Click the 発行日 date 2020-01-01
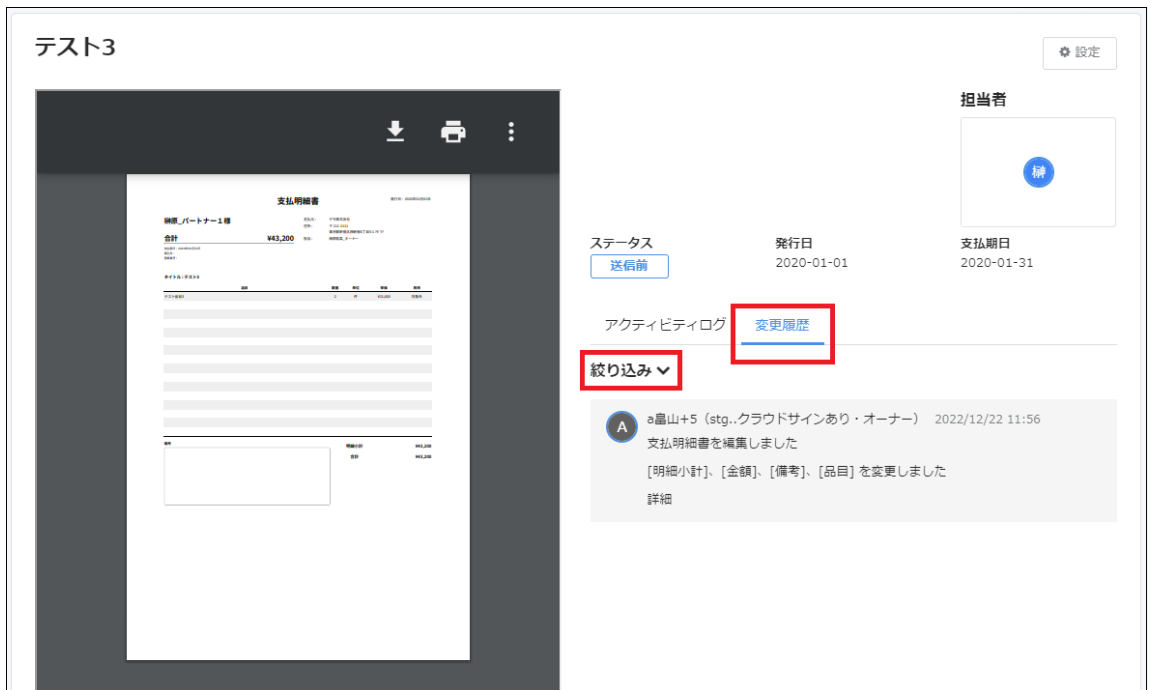 point(811,263)
